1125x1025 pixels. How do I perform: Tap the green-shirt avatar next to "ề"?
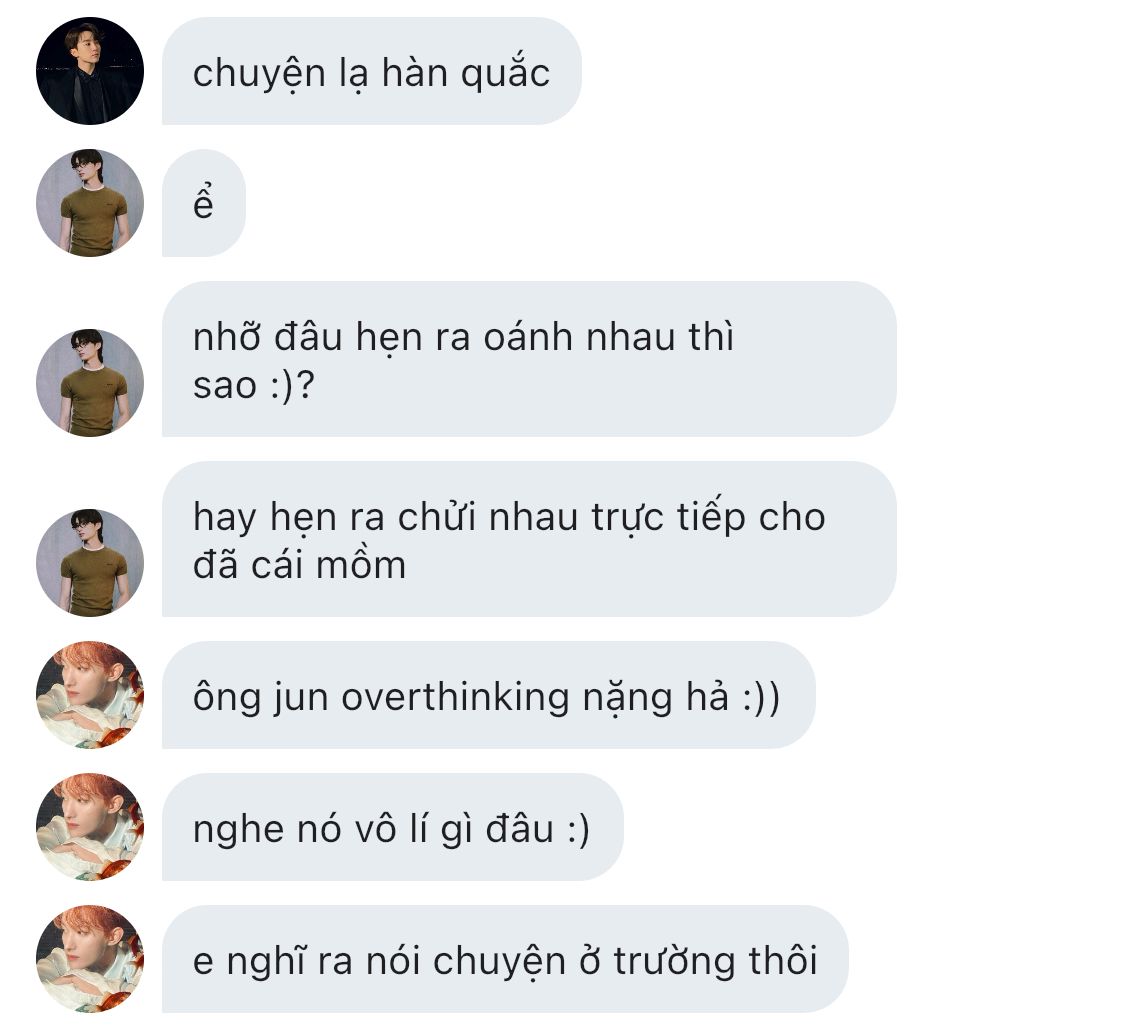(90, 203)
